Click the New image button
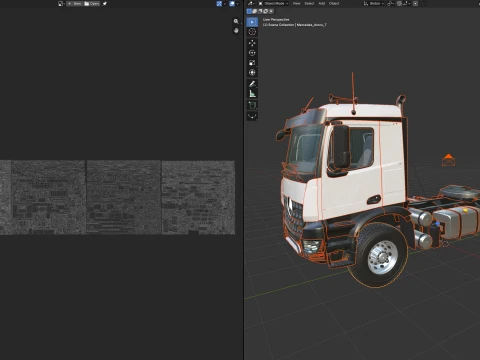Viewport: 480px width, 360px height. tap(74, 4)
